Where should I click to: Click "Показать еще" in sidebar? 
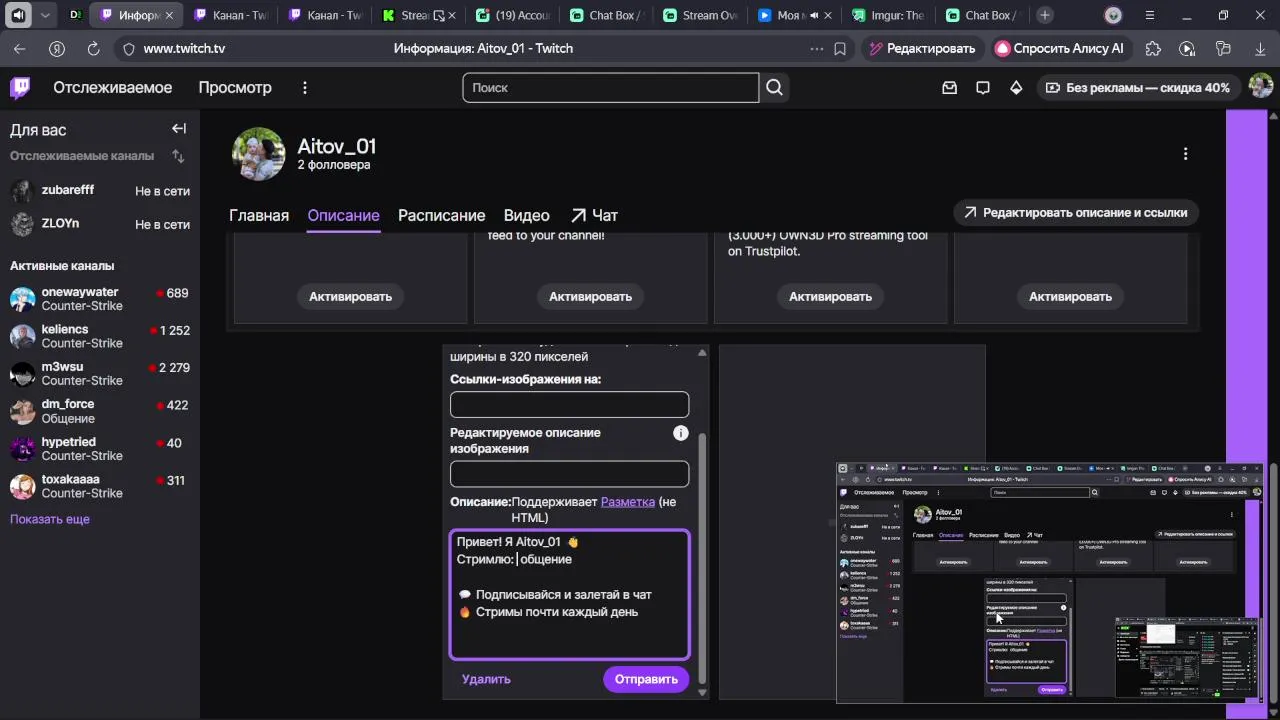point(50,519)
